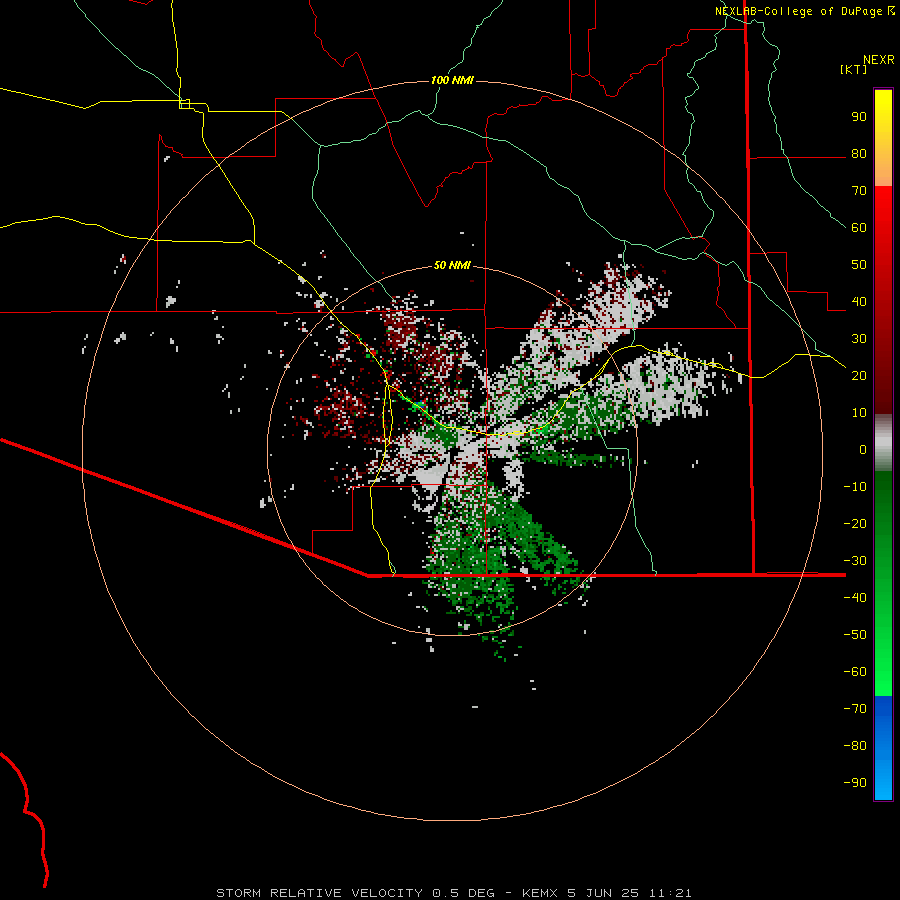The image size is (900, 900).
Task: Click the KEMX station identifier in the caption
Action: click(x=540, y=893)
